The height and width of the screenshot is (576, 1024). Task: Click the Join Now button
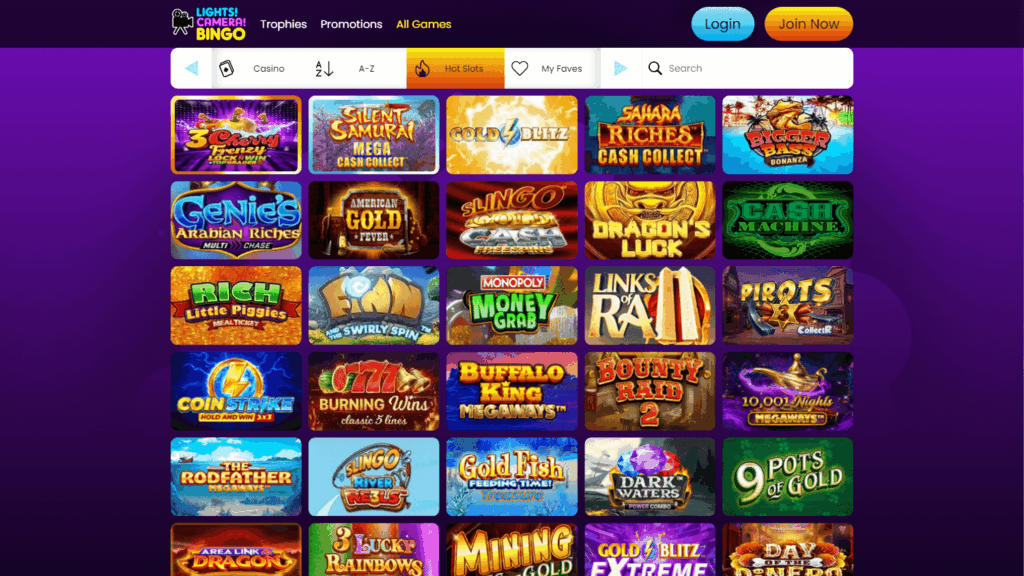pos(808,24)
